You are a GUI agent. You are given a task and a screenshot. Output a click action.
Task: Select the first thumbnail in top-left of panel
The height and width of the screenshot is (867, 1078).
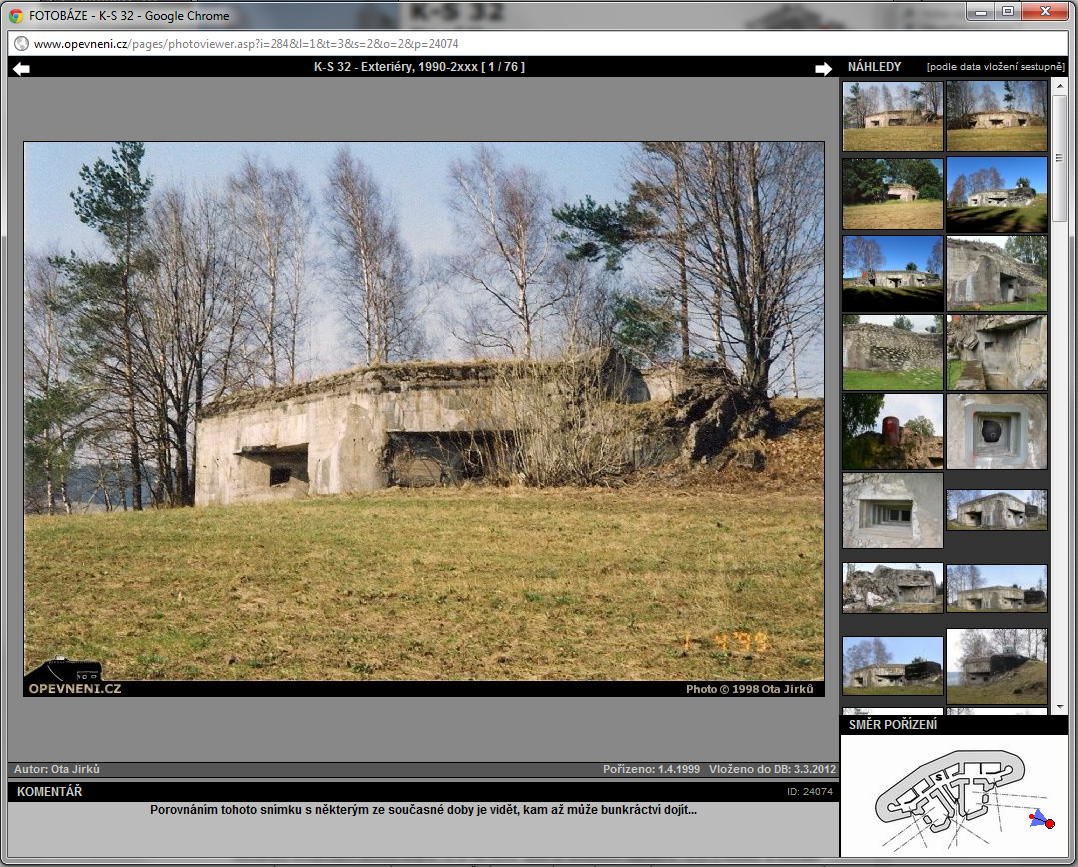892,116
